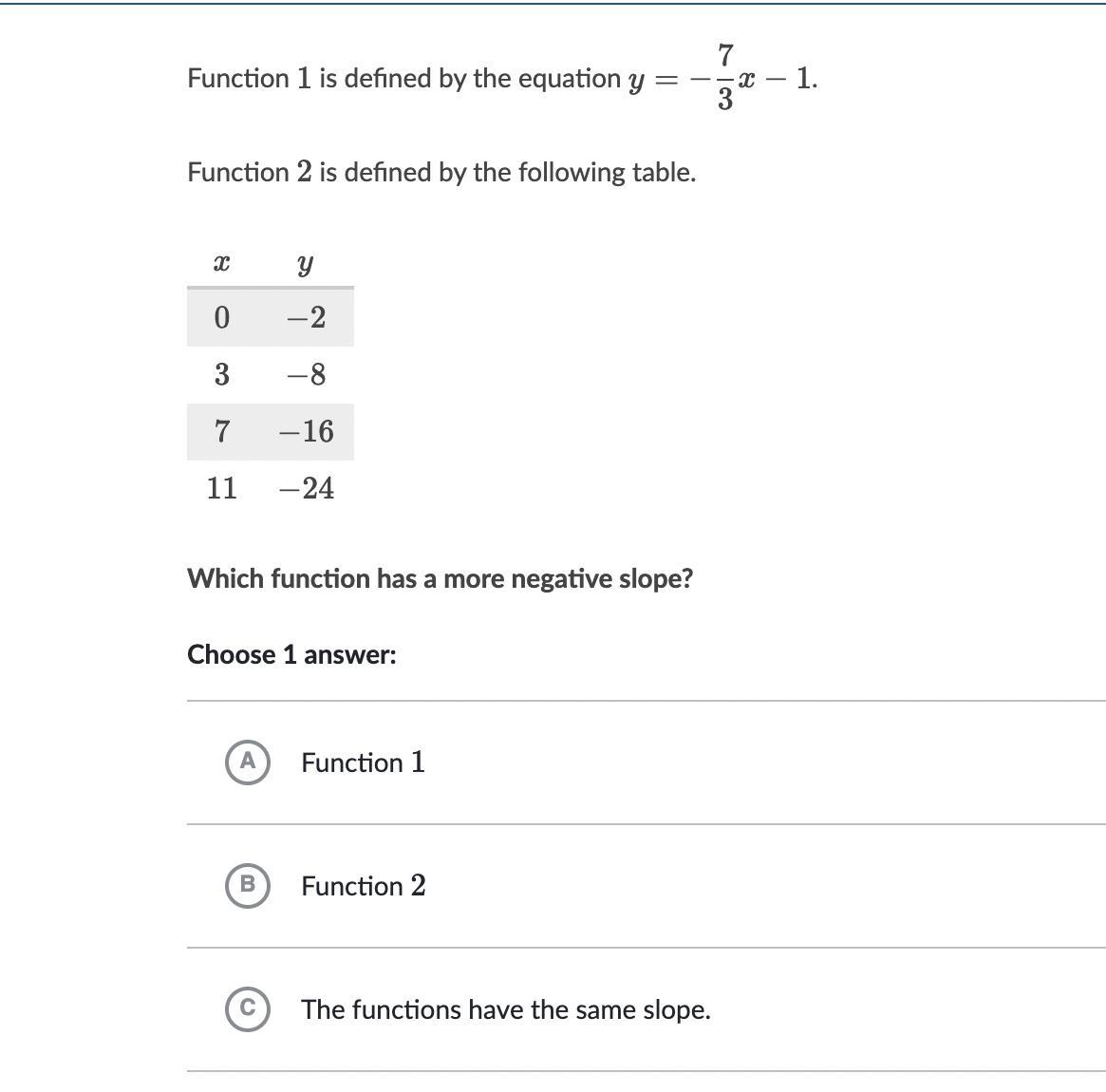Click the "Which function has a more negative slope?" question
Viewport: 1106px width, 1092px height.
(440, 578)
